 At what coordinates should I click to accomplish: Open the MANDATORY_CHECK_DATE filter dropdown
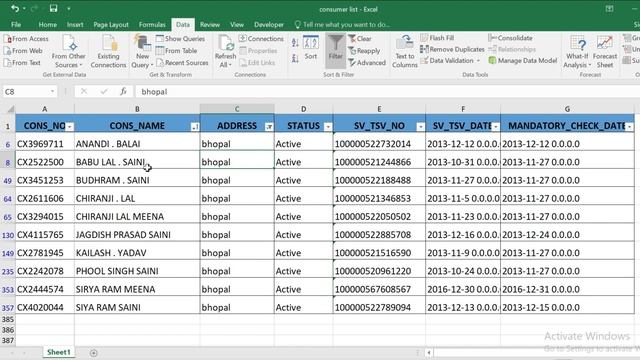point(630,127)
